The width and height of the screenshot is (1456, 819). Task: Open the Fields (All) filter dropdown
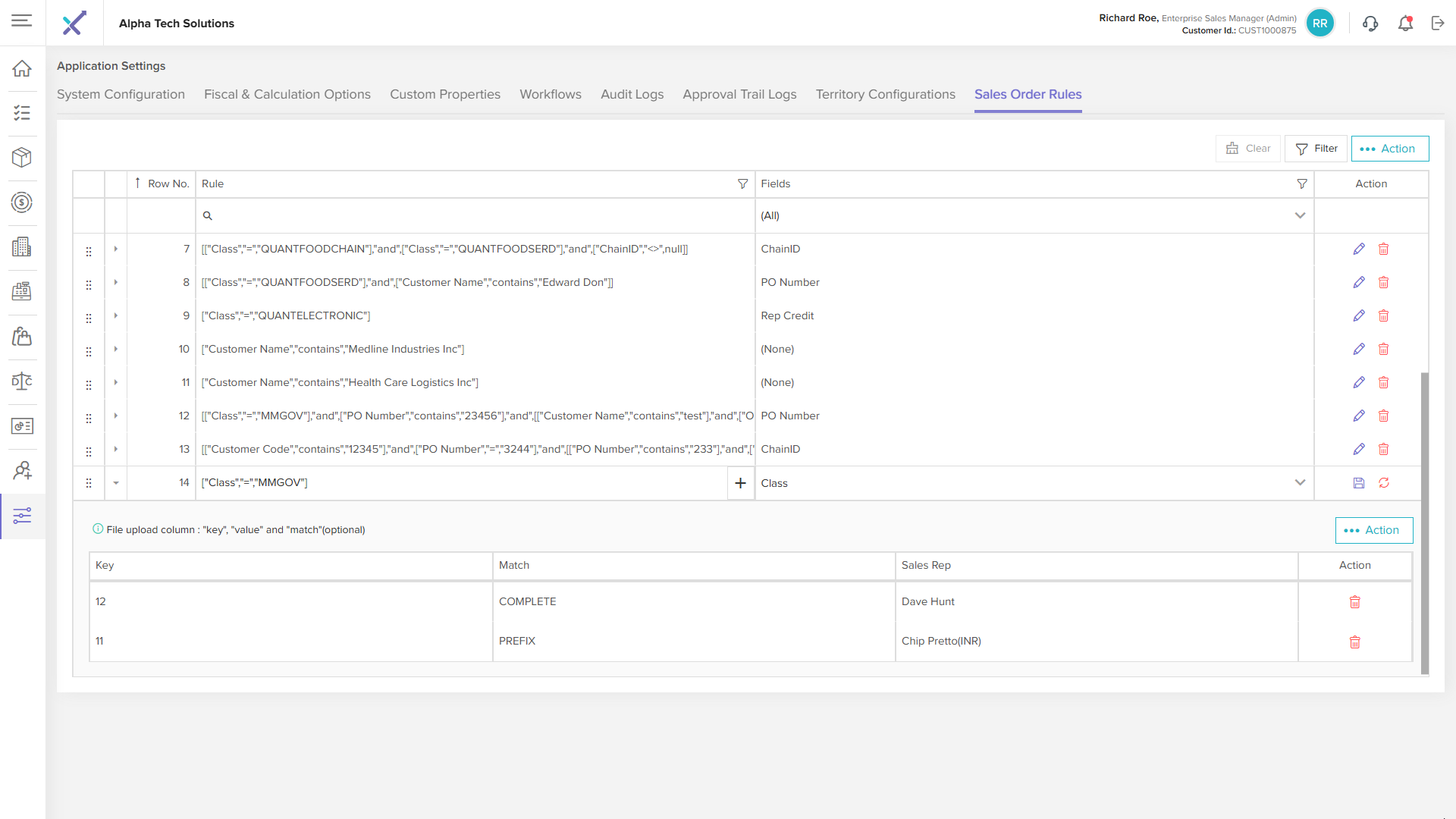[1300, 215]
